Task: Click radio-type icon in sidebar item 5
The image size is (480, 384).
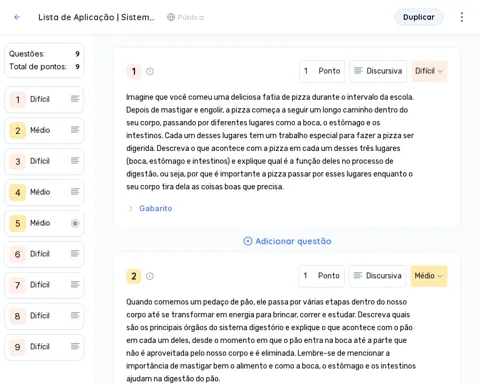Action: [x=75, y=223]
